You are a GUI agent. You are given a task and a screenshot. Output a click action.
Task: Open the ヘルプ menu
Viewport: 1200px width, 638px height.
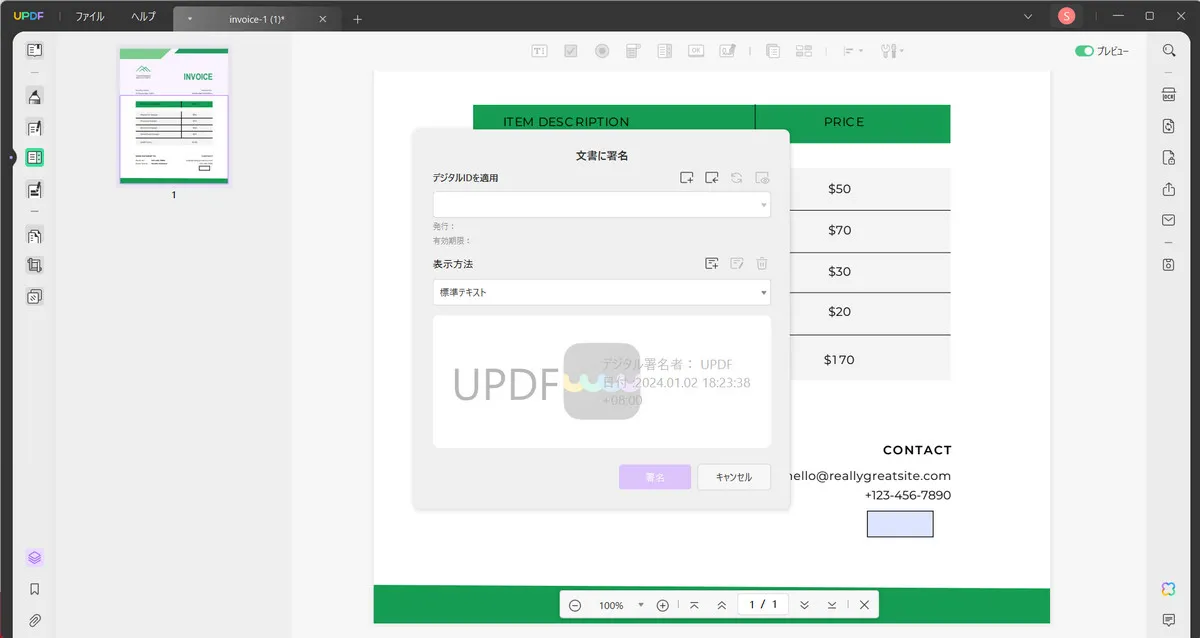(x=144, y=17)
